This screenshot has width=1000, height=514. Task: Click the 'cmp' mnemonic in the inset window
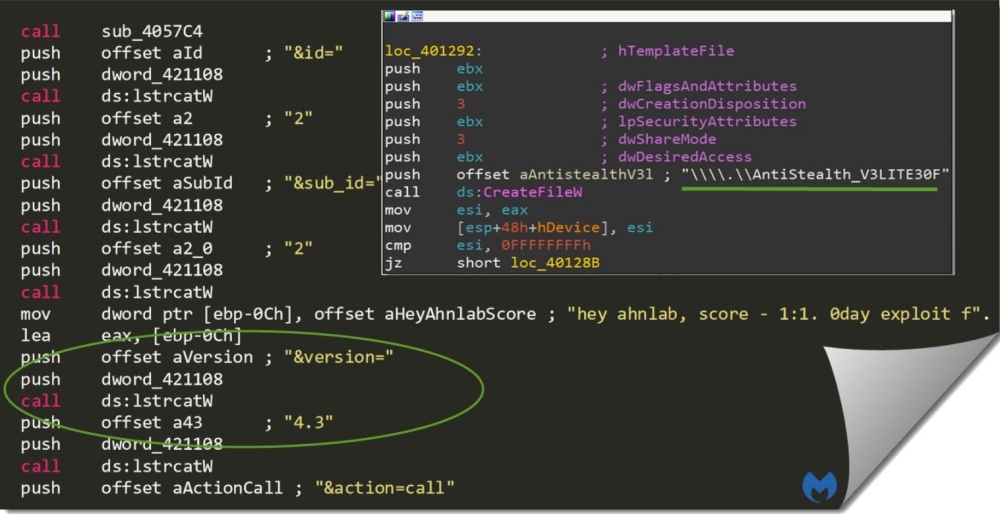coord(398,246)
